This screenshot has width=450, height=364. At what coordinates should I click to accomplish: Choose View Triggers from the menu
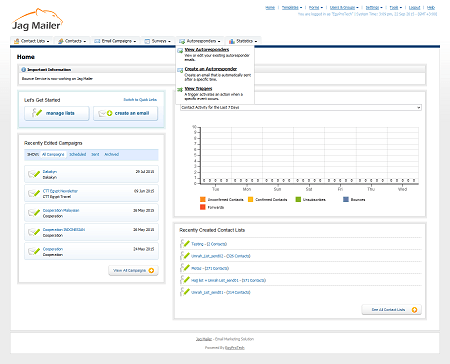(x=198, y=89)
